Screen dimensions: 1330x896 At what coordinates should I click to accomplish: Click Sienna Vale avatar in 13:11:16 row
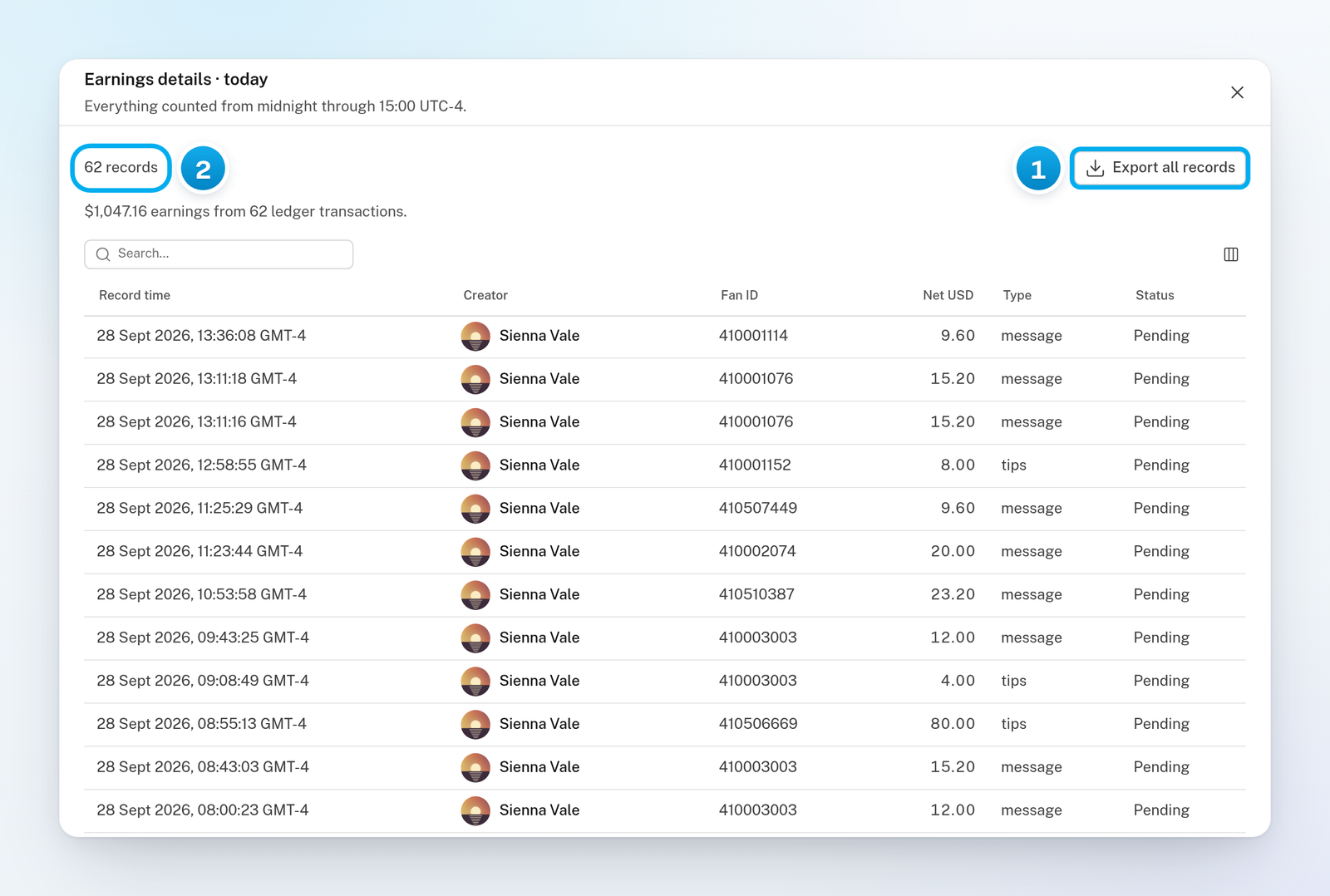(x=475, y=423)
